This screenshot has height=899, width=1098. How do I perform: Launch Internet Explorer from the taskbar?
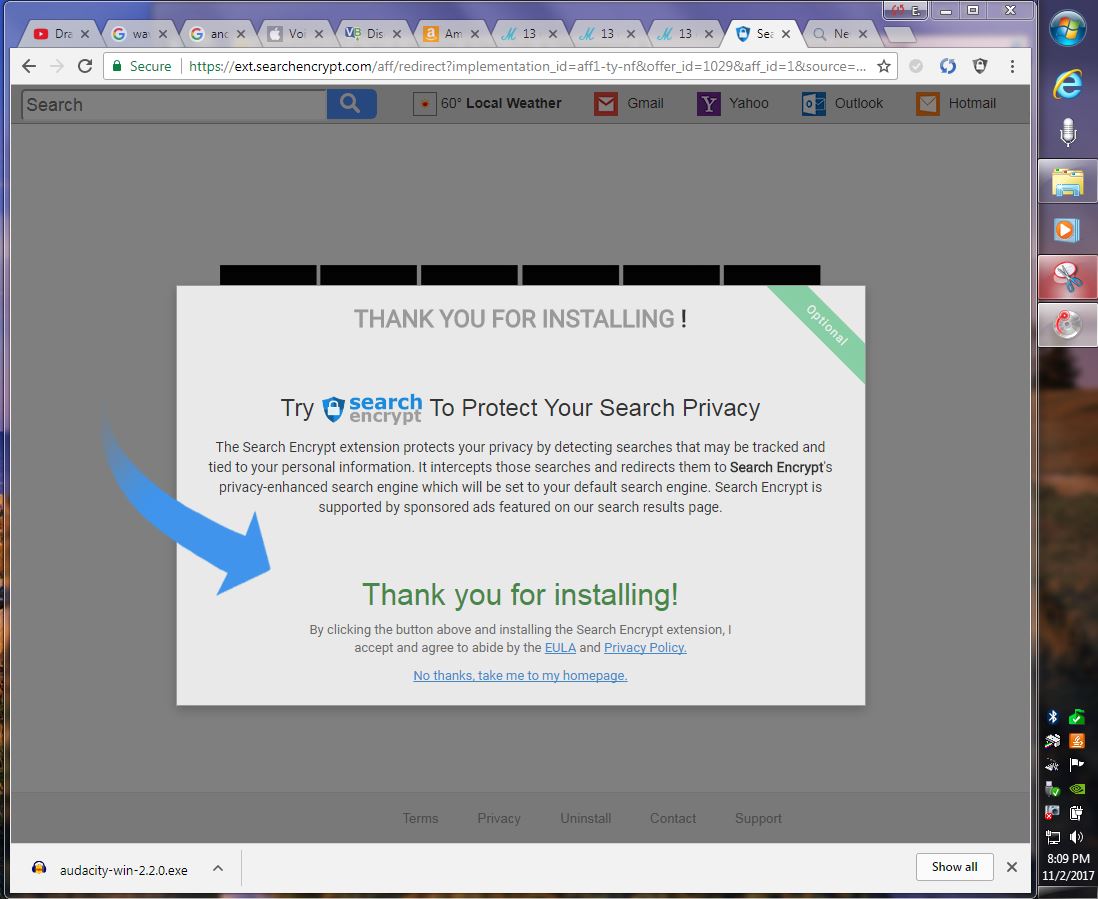point(1067,84)
